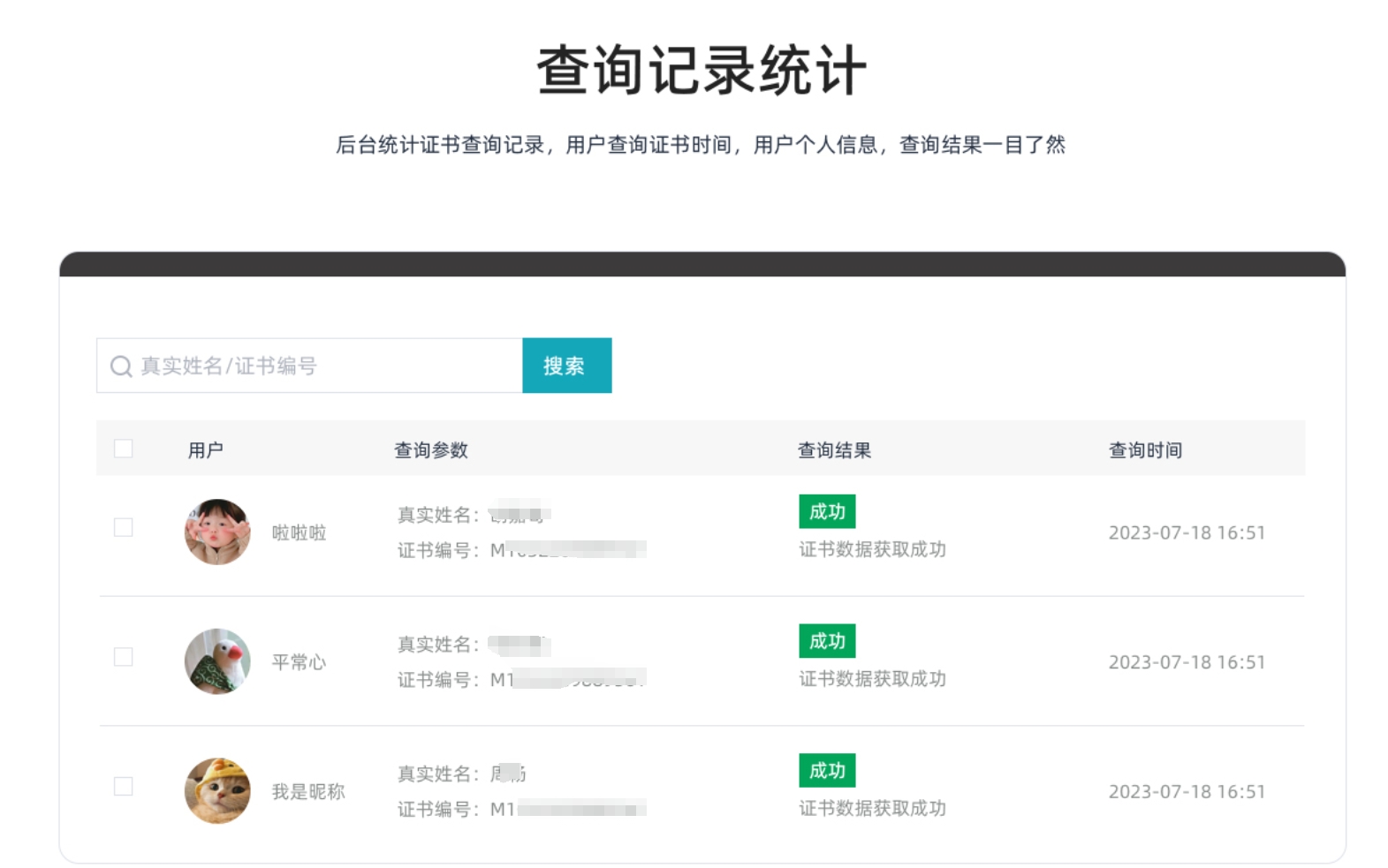Click the cat avatar of 我是昵称
Image resolution: width=1388 pixels, height=868 pixels.
pyautogui.click(x=217, y=790)
